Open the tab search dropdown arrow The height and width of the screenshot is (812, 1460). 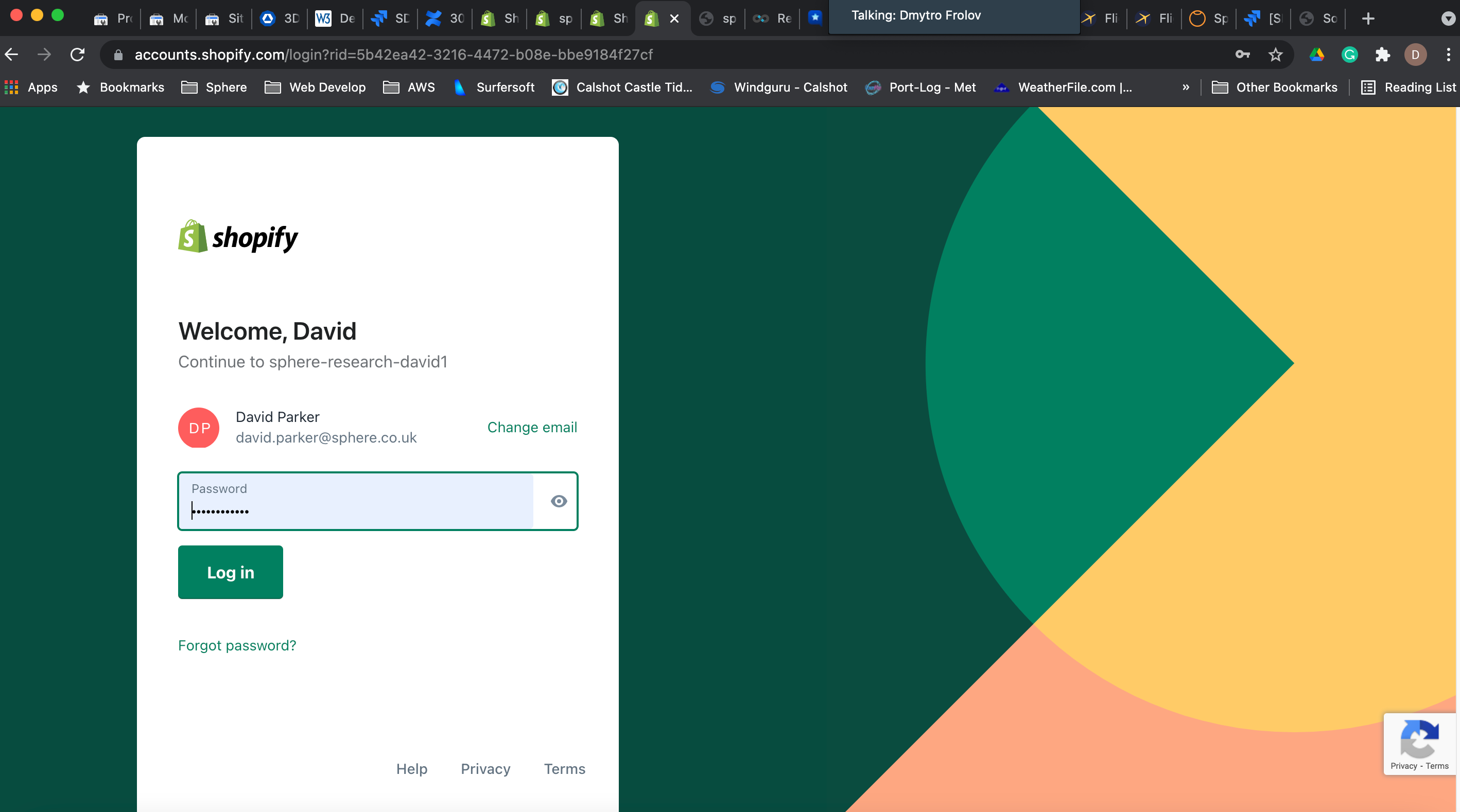tap(1448, 19)
